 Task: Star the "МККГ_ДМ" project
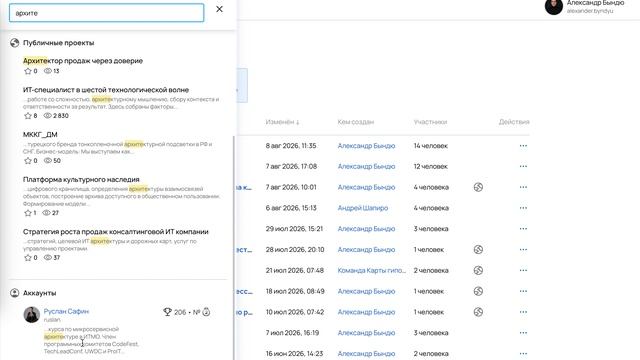[x=28, y=161]
